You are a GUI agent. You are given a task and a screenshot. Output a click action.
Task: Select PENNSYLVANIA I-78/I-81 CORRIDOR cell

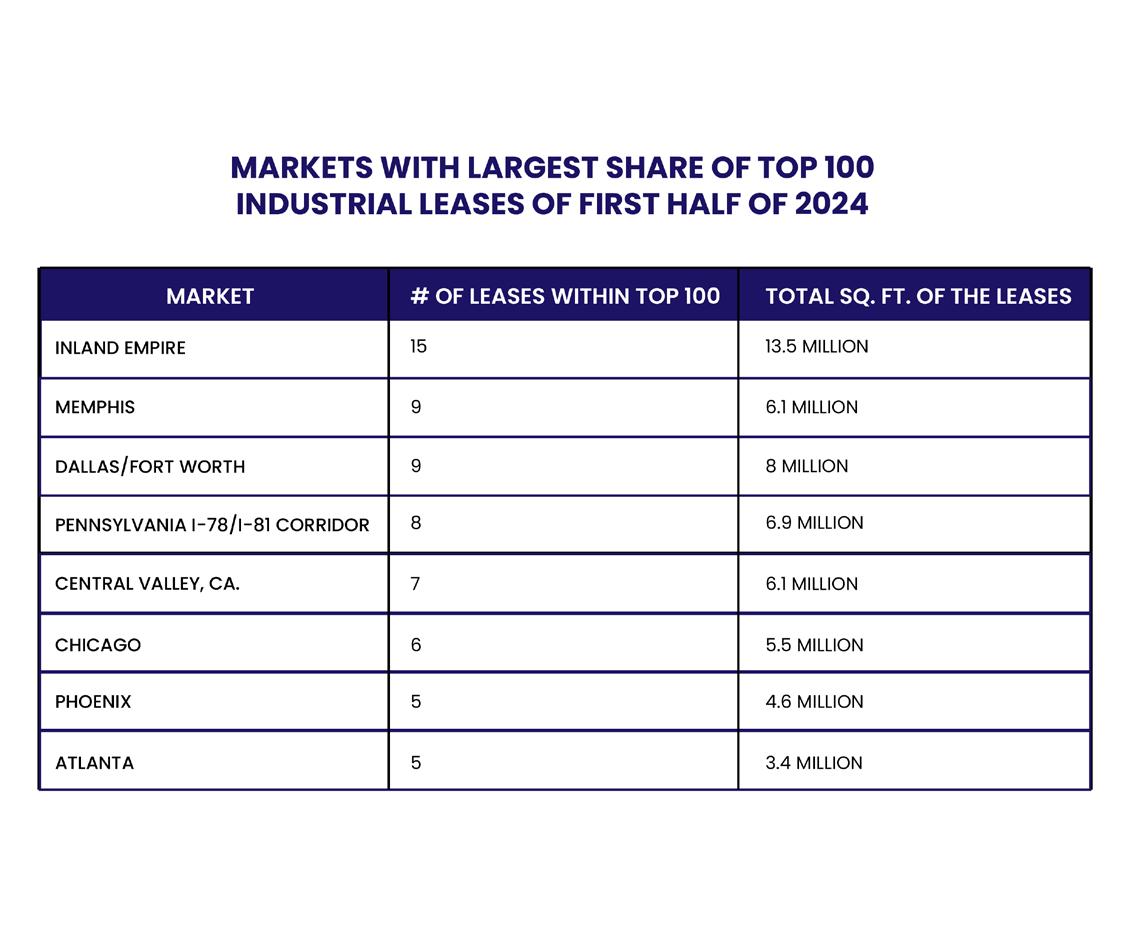[212, 525]
